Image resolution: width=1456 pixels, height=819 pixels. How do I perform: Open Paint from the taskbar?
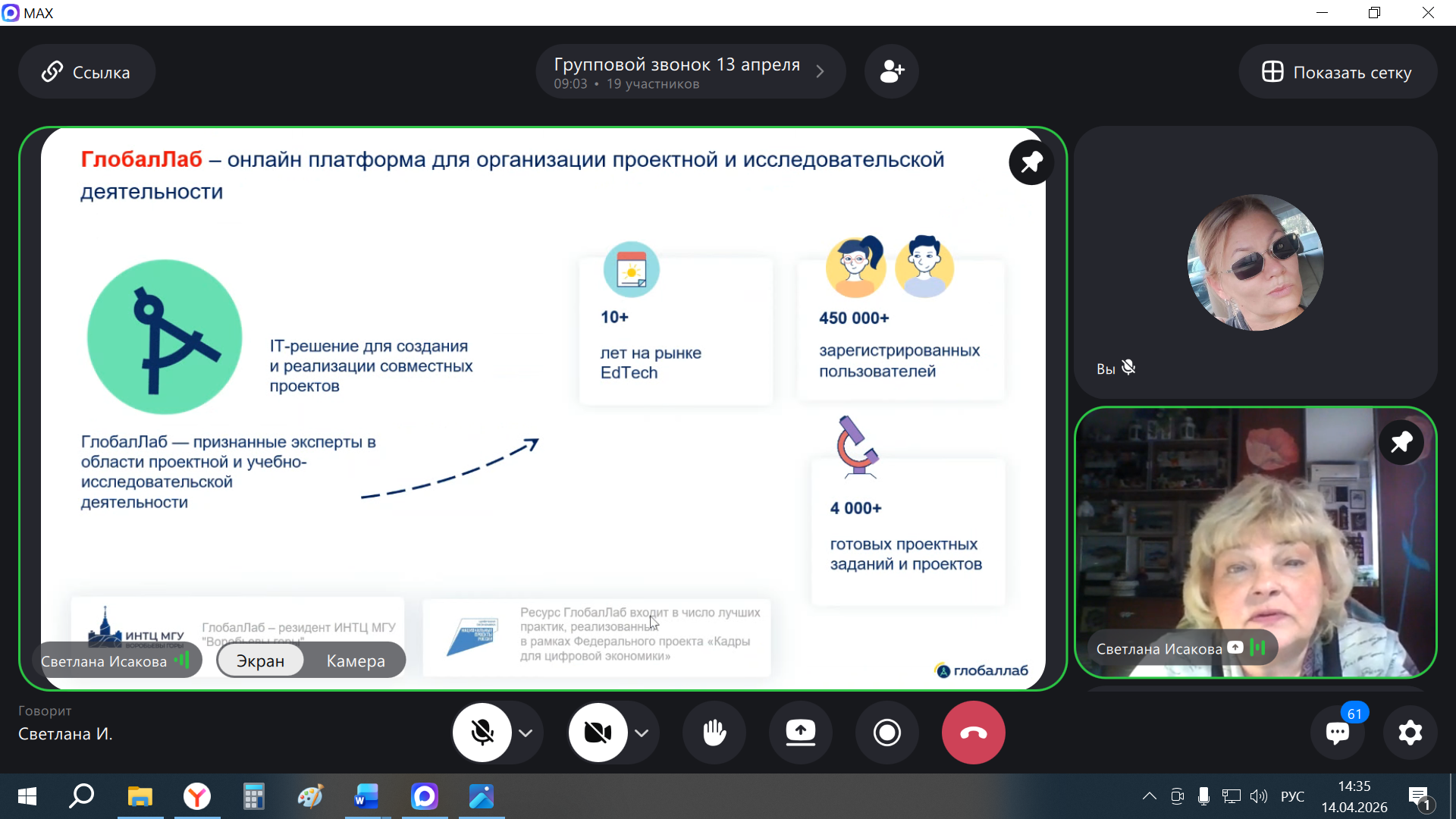point(310,796)
